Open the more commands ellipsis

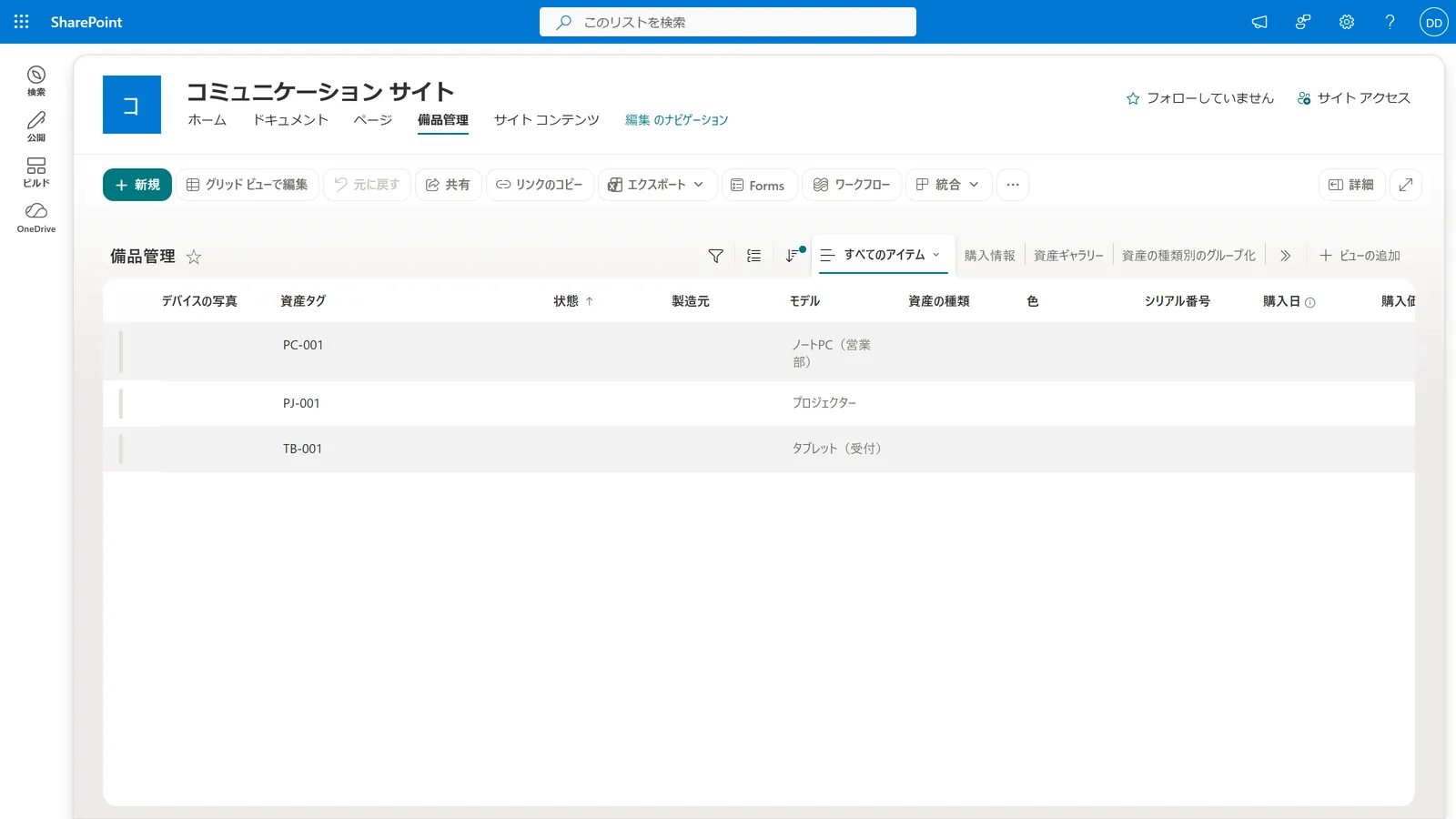tap(1013, 185)
